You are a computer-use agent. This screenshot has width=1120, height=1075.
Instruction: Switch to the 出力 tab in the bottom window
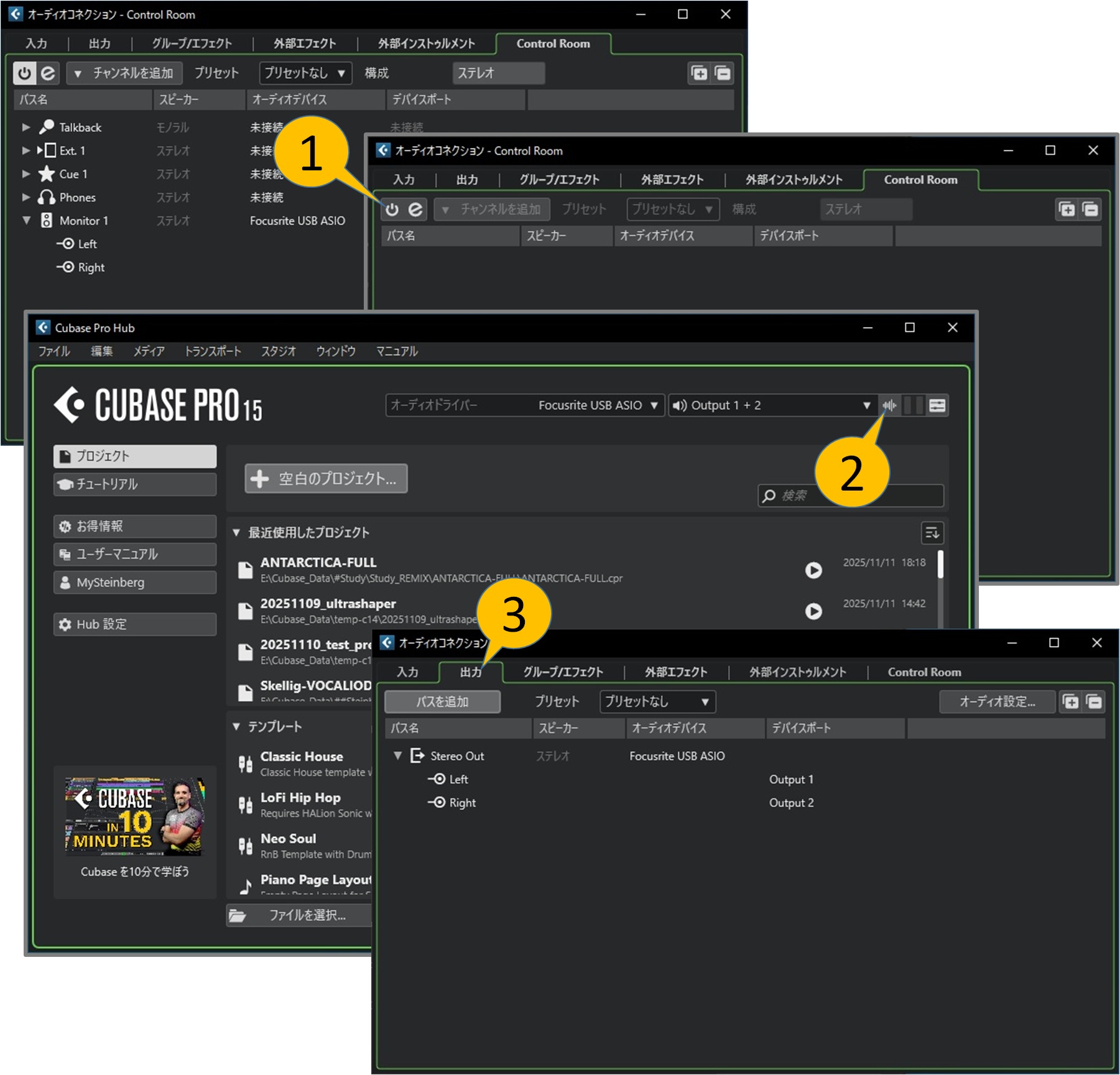click(470, 672)
